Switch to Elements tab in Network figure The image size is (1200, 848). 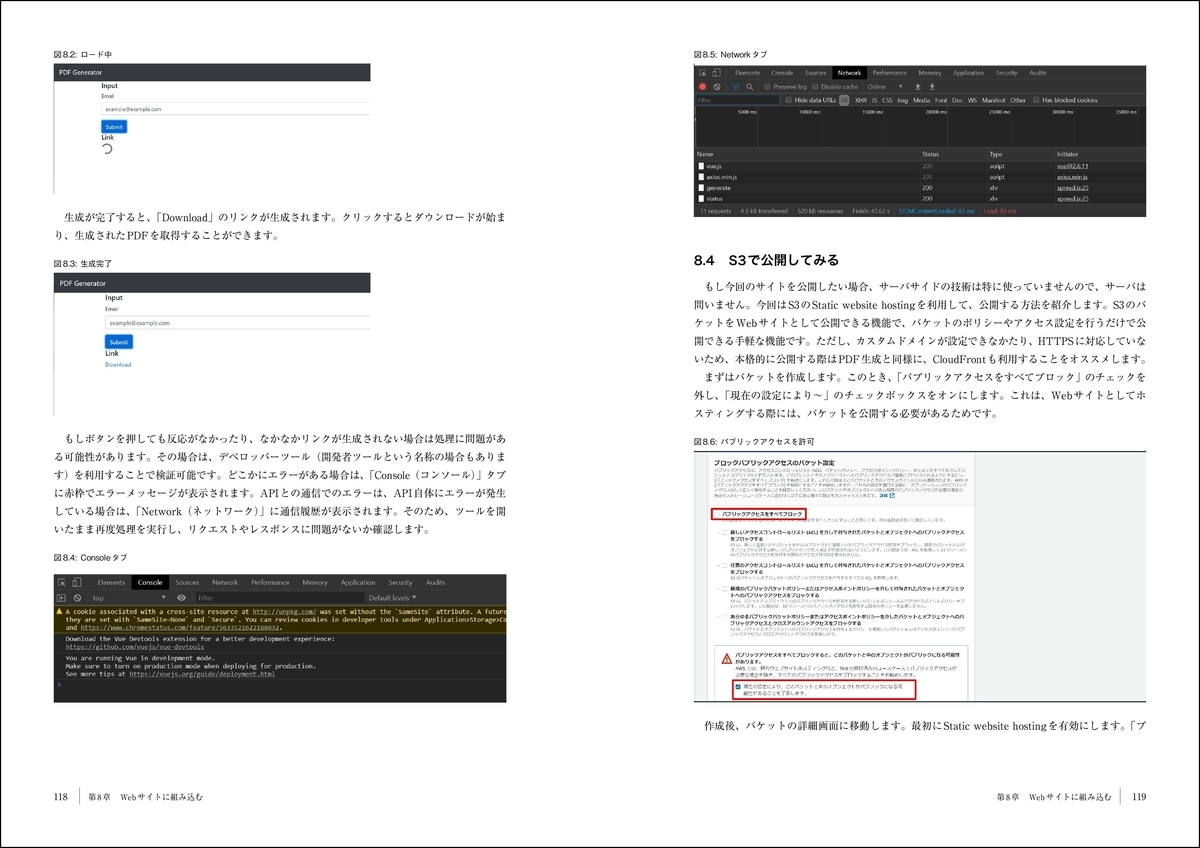(748, 73)
